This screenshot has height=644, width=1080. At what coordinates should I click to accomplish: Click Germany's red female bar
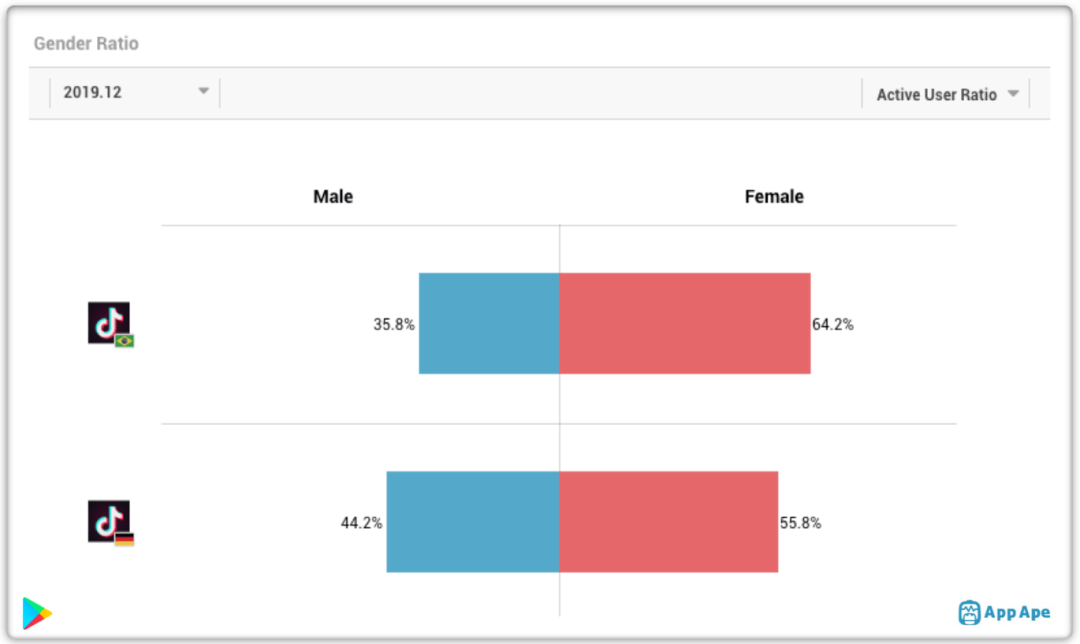click(669, 521)
